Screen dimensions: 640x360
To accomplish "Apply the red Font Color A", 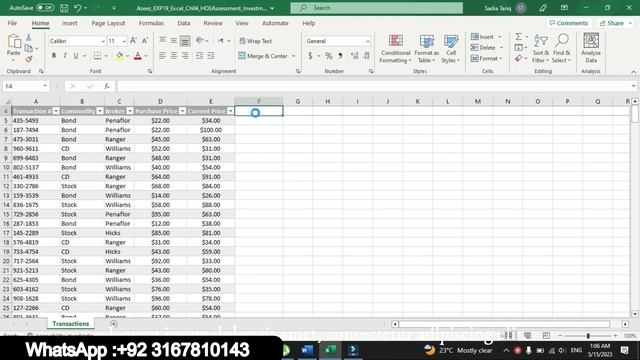I will [x=138, y=56].
